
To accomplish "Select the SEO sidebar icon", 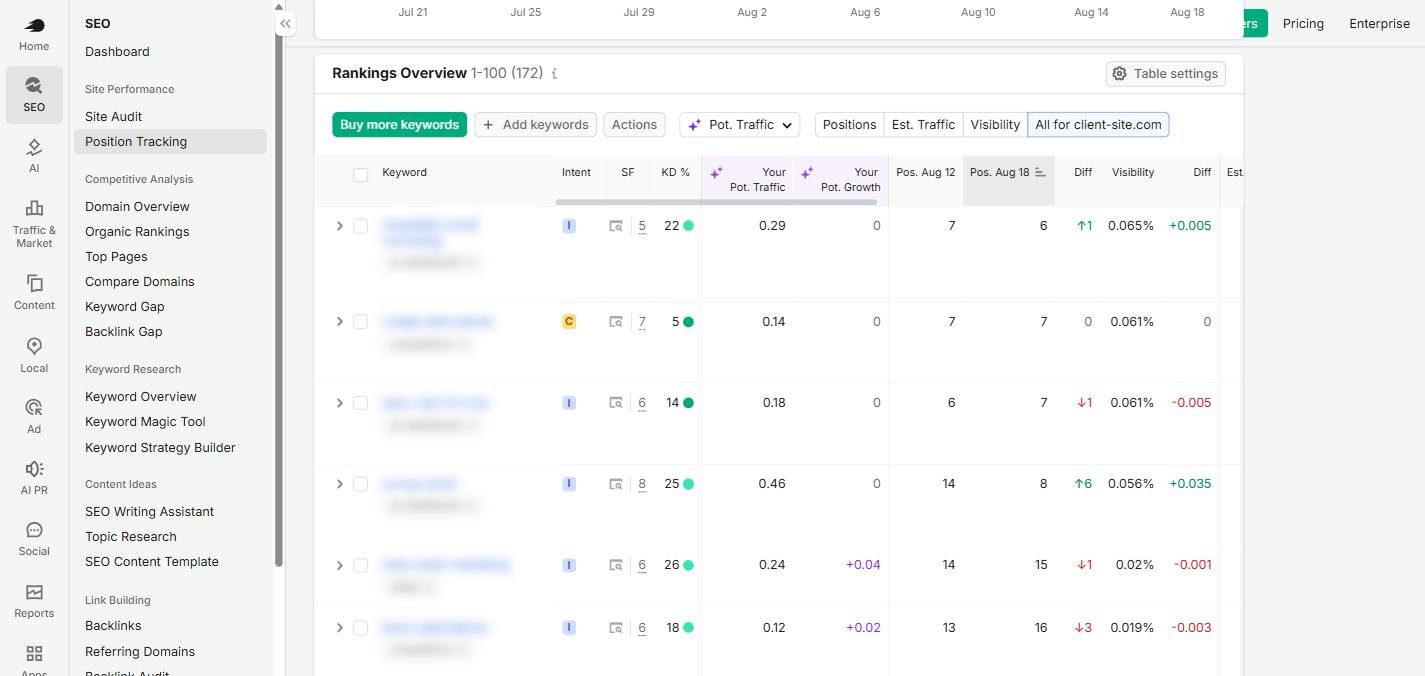I will click(x=34, y=95).
